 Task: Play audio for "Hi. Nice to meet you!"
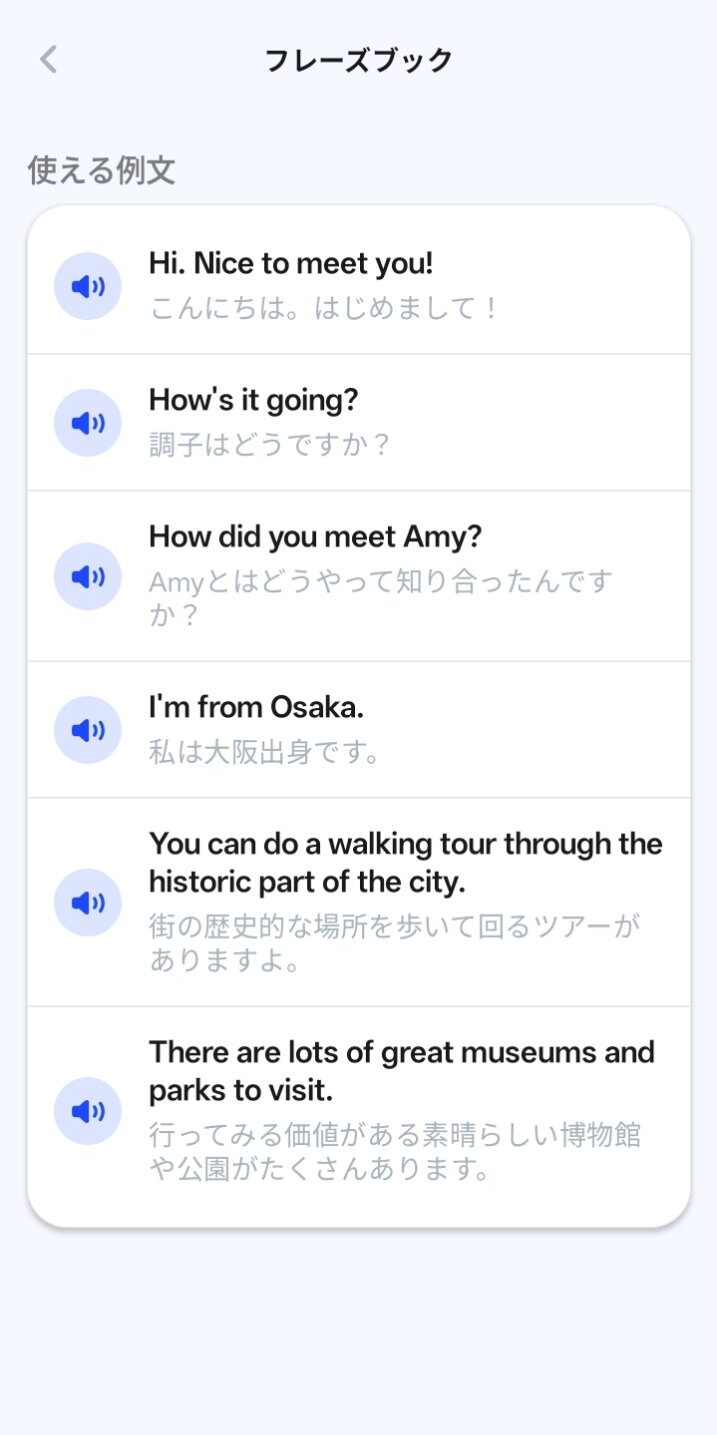tap(88, 287)
